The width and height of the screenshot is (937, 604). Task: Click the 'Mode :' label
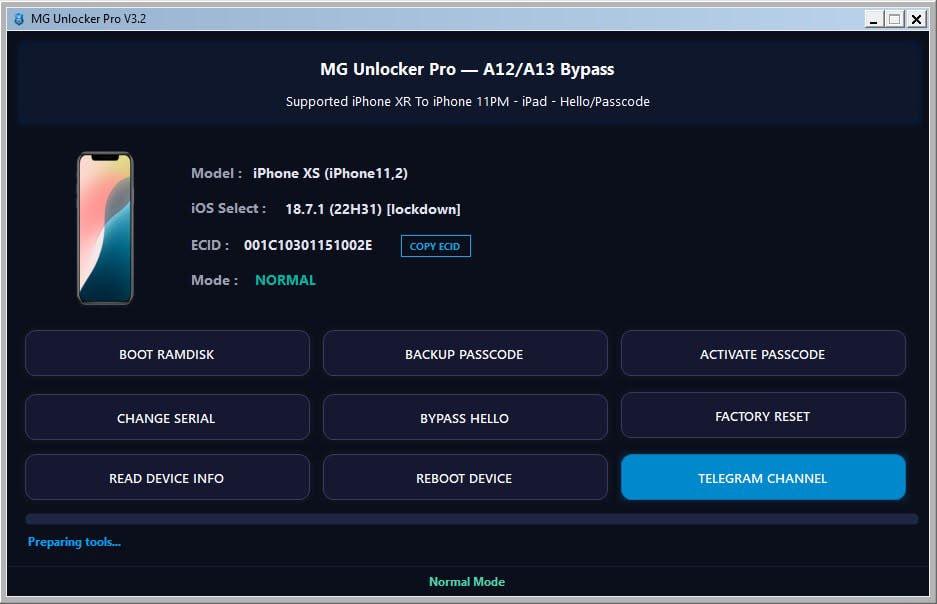coord(215,280)
